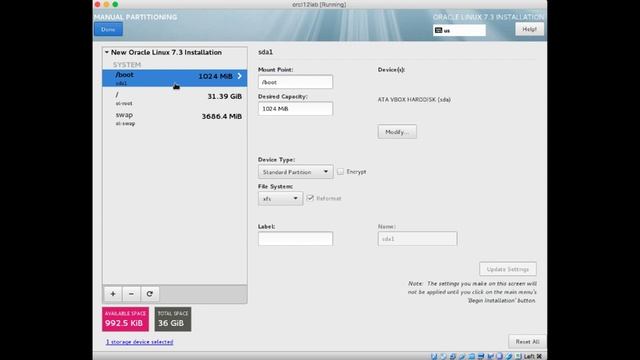Click the red close window button
The image size is (640, 360).
click(98, 4)
